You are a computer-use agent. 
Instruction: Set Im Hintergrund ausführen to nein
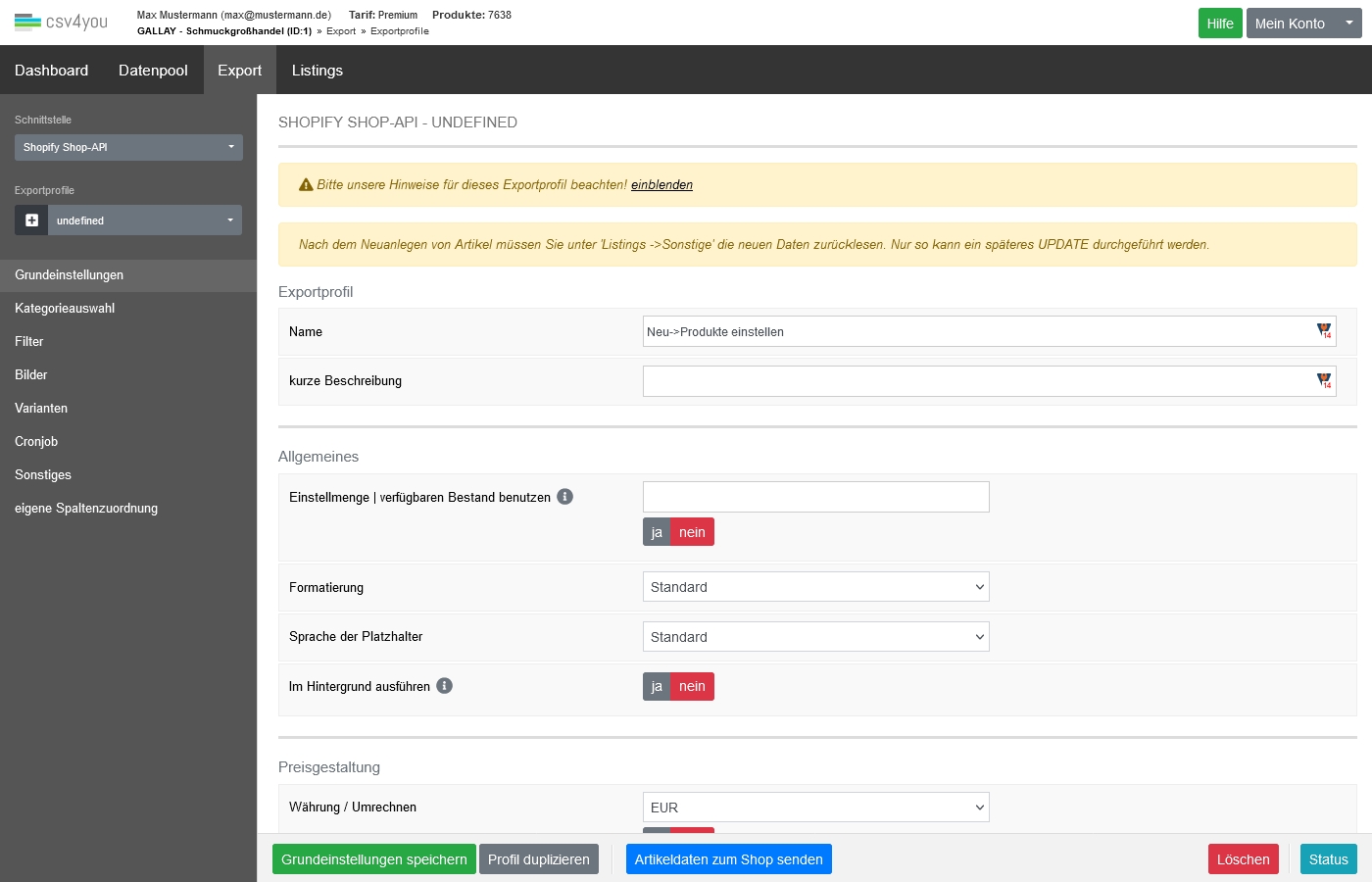point(692,686)
